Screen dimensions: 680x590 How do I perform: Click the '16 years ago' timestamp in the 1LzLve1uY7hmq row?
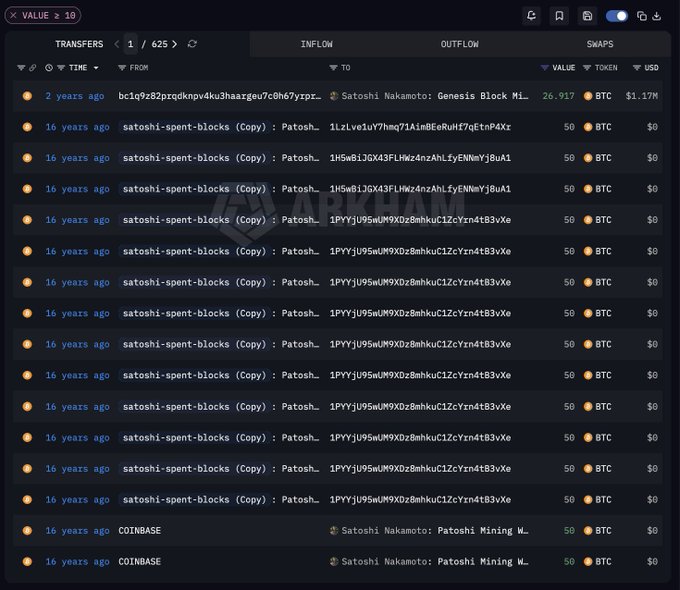click(x=77, y=127)
